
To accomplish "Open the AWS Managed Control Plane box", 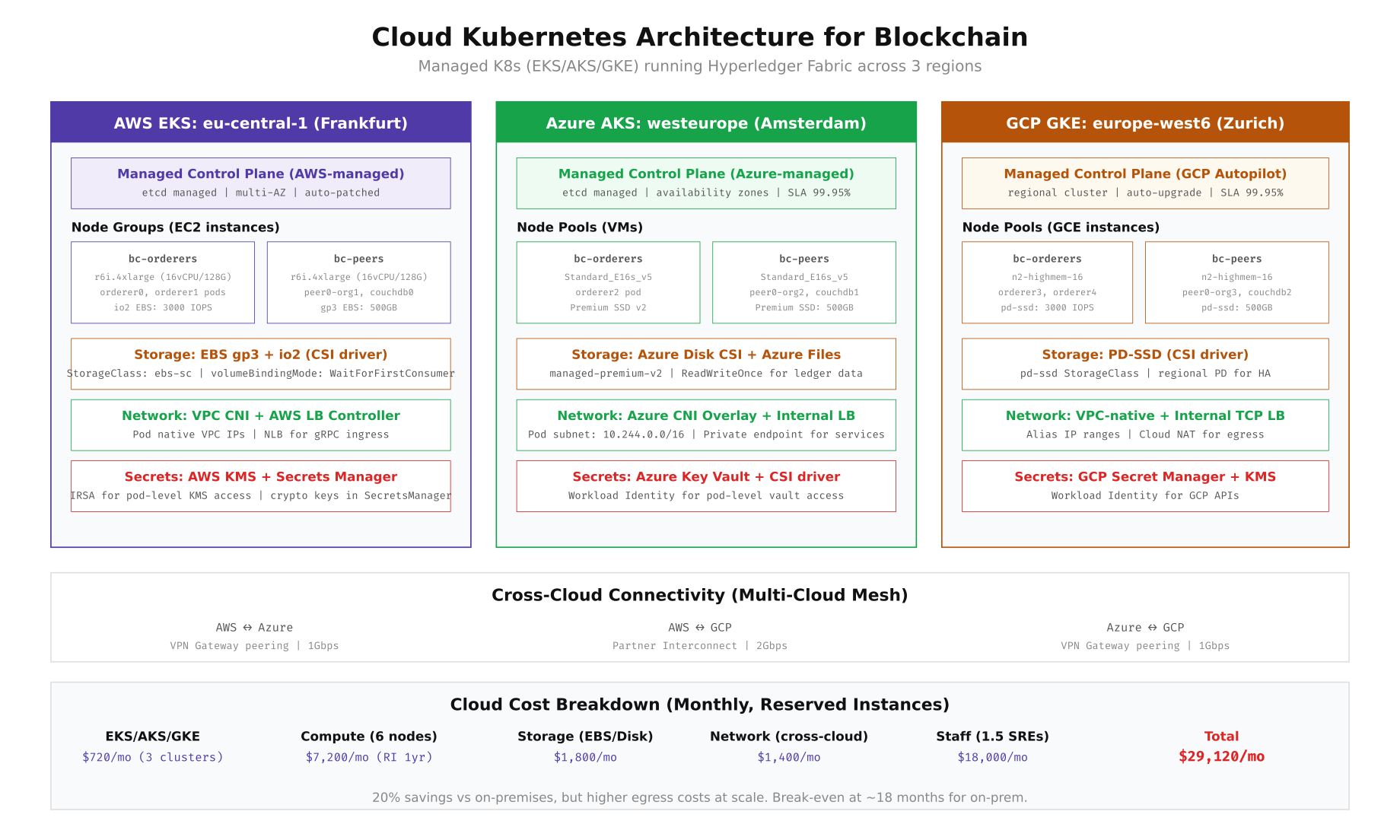I will pyautogui.click(x=261, y=183).
